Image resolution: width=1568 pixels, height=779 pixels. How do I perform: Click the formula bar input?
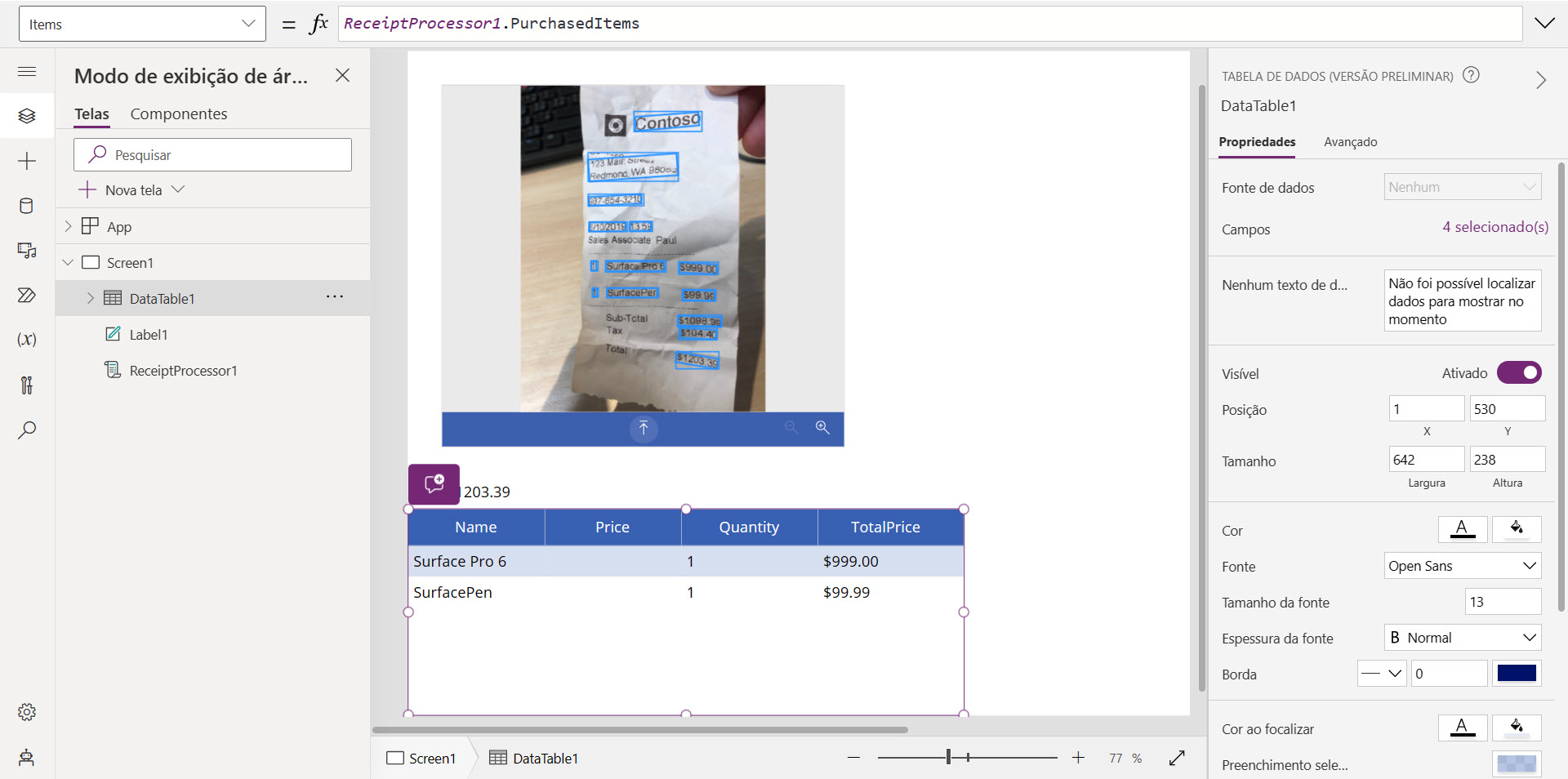[x=930, y=24]
